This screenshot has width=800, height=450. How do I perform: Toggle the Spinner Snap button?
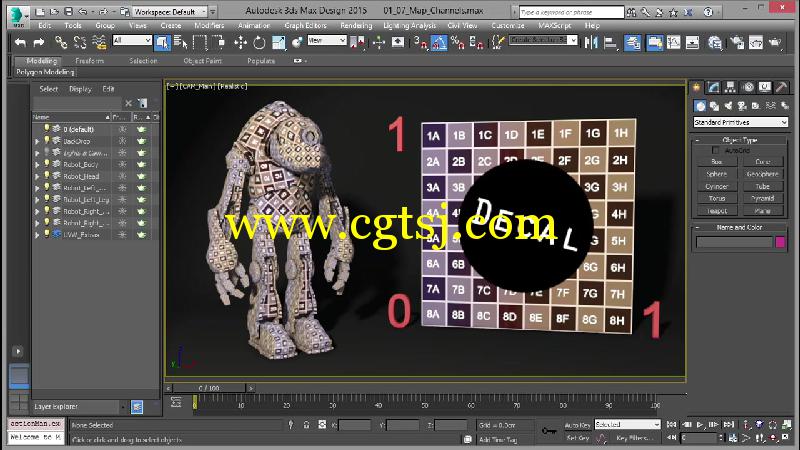pyautogui.click(x=477, y=43)
